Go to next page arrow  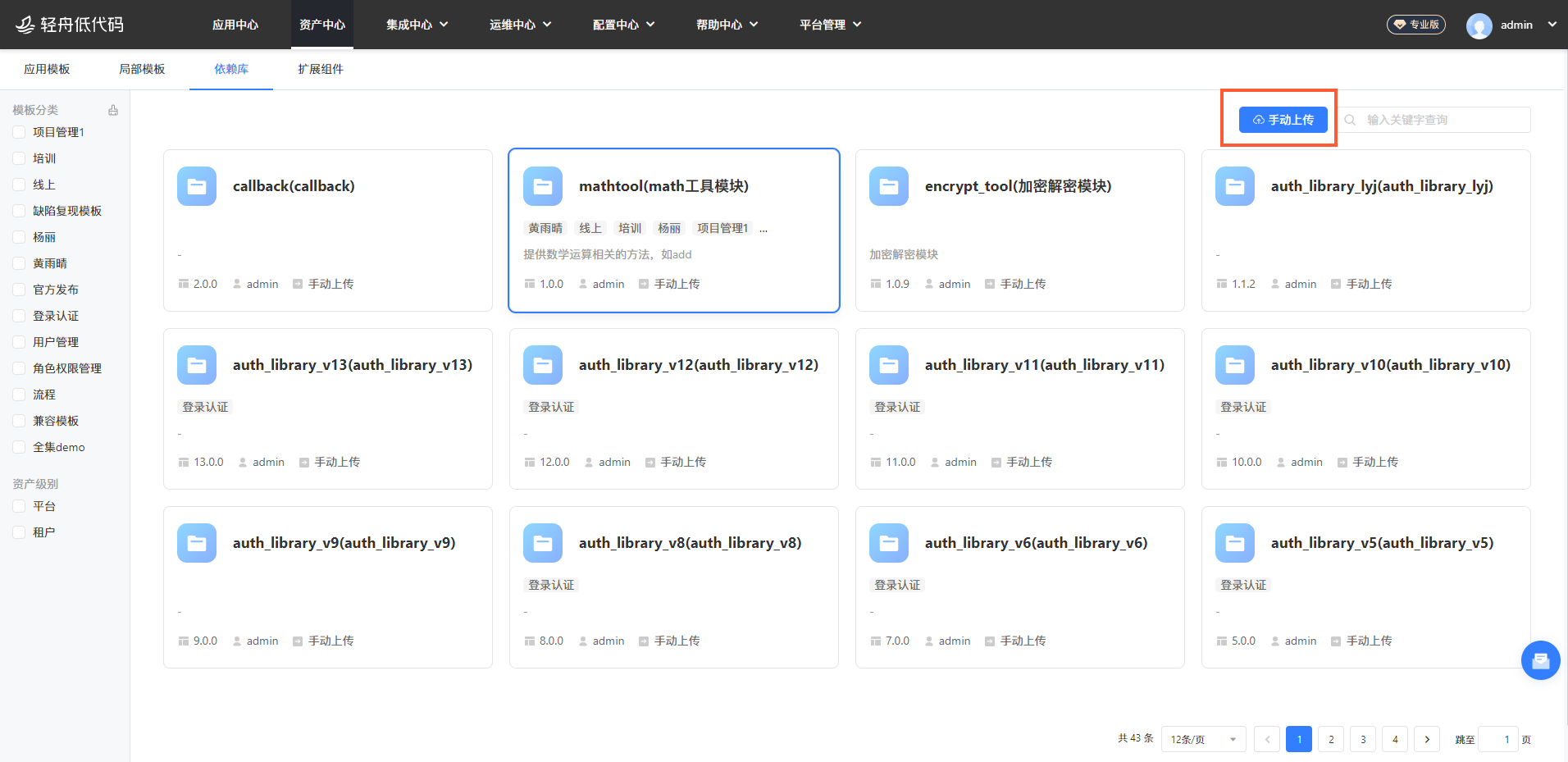(1427, 739)
